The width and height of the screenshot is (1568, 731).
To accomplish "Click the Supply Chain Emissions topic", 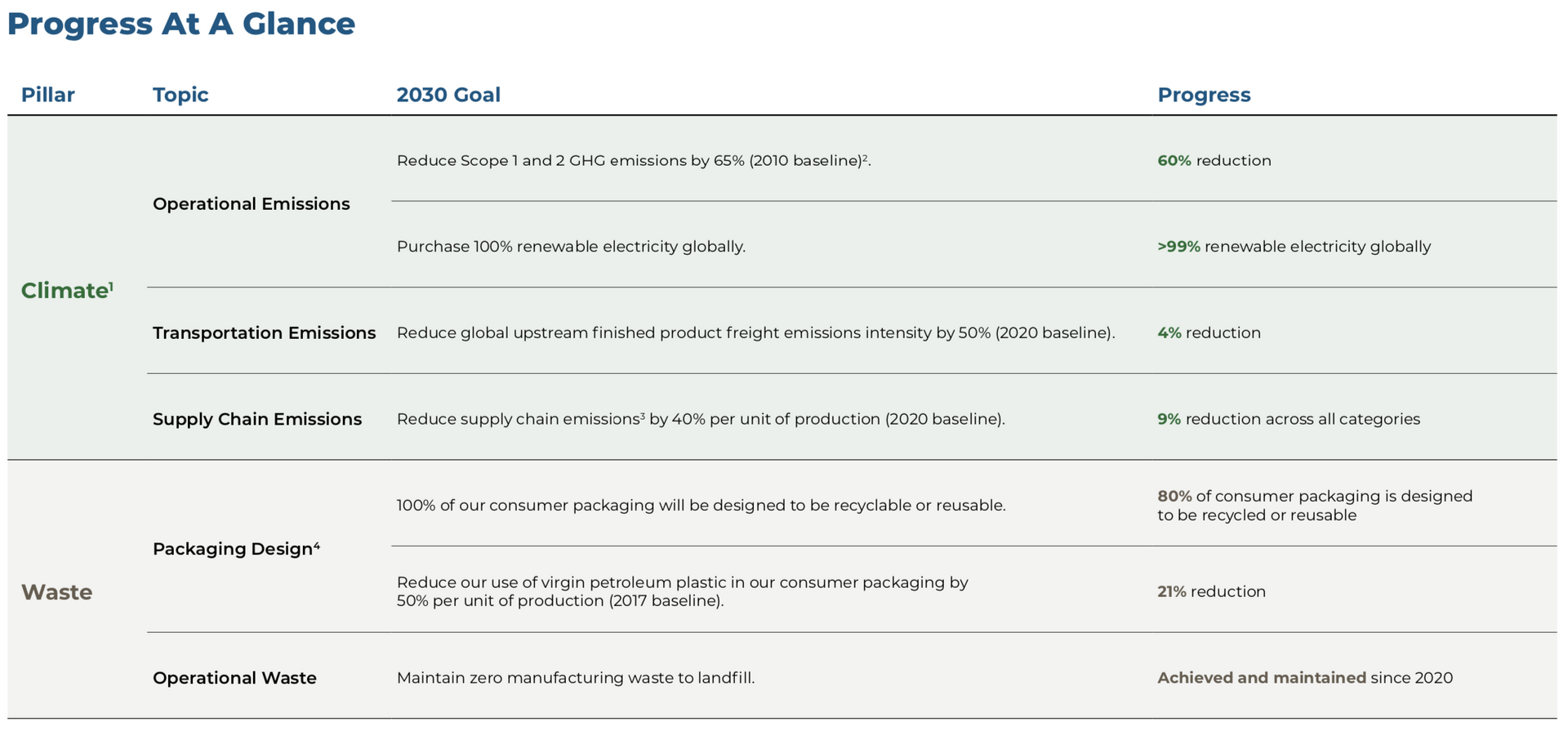I will (x=256, y=419).
